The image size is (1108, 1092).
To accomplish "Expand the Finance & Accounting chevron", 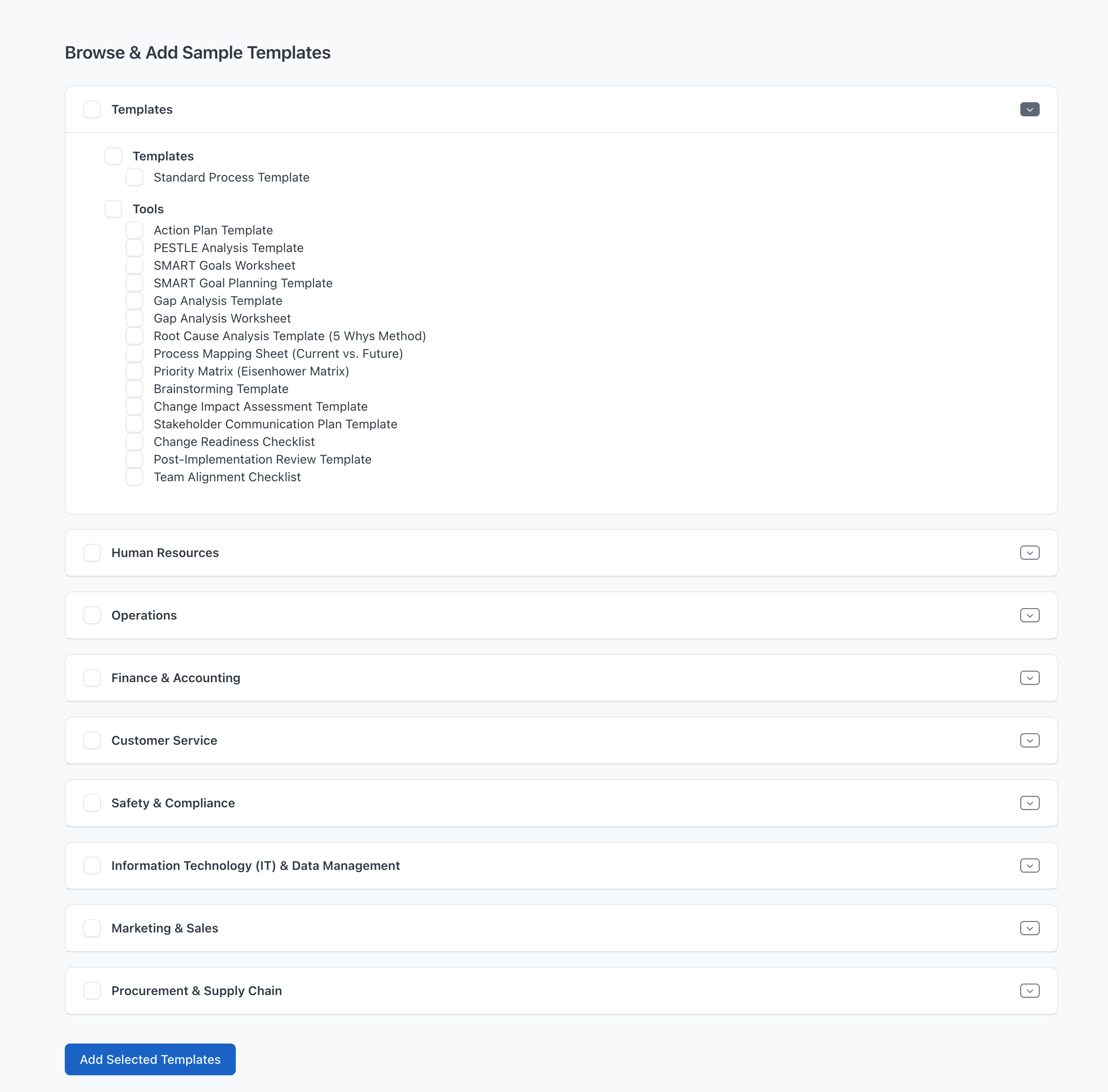I will click(x=1030, y=678).
